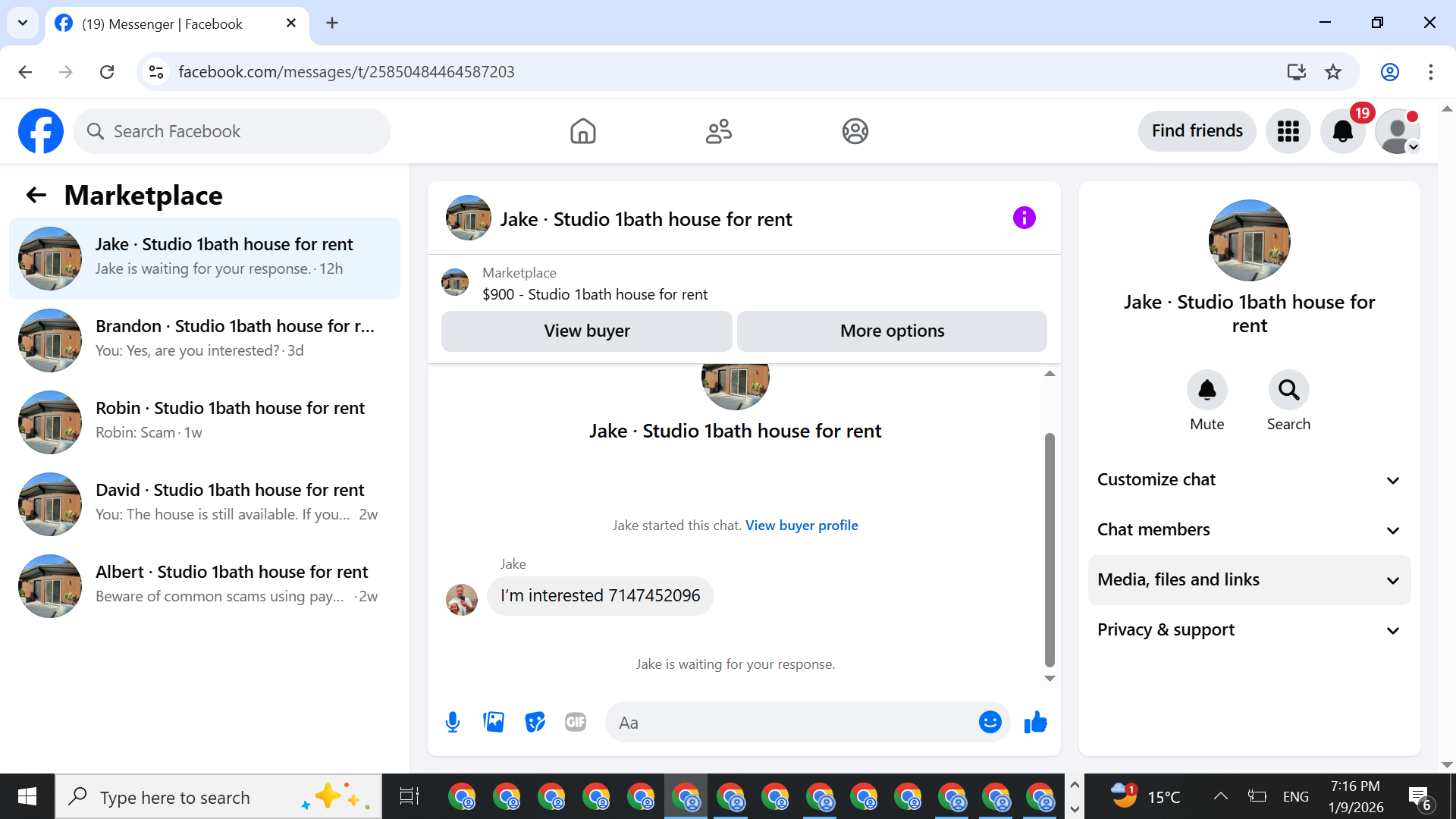This screenshot has height=819, width=1456.
Task: Toggle the purple conversation information icon
Action: coord(1024,218)
